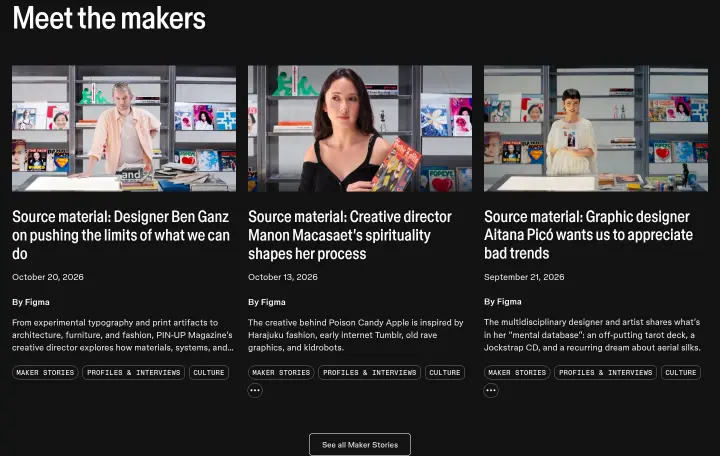
Task: Click the PIN-UP Magazine description text
Action: pos(123,335)
